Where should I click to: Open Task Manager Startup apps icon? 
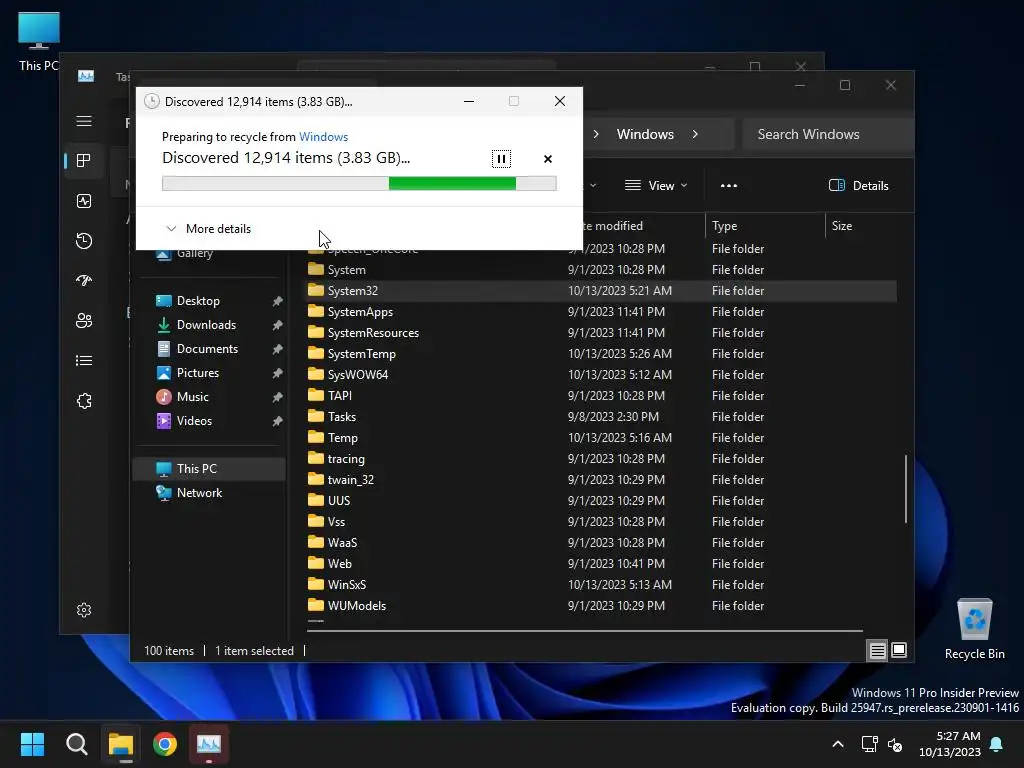pyautogui.click(x=84, y=281)
